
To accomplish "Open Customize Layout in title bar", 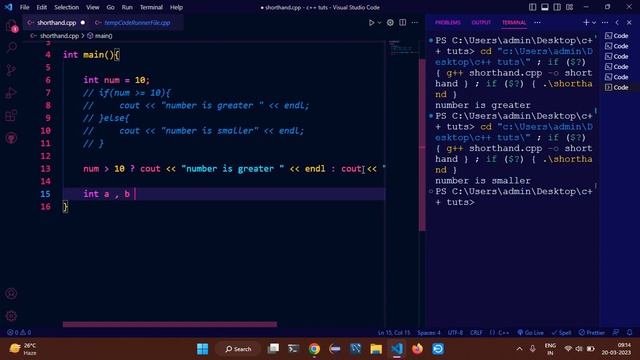I will 569,7.
